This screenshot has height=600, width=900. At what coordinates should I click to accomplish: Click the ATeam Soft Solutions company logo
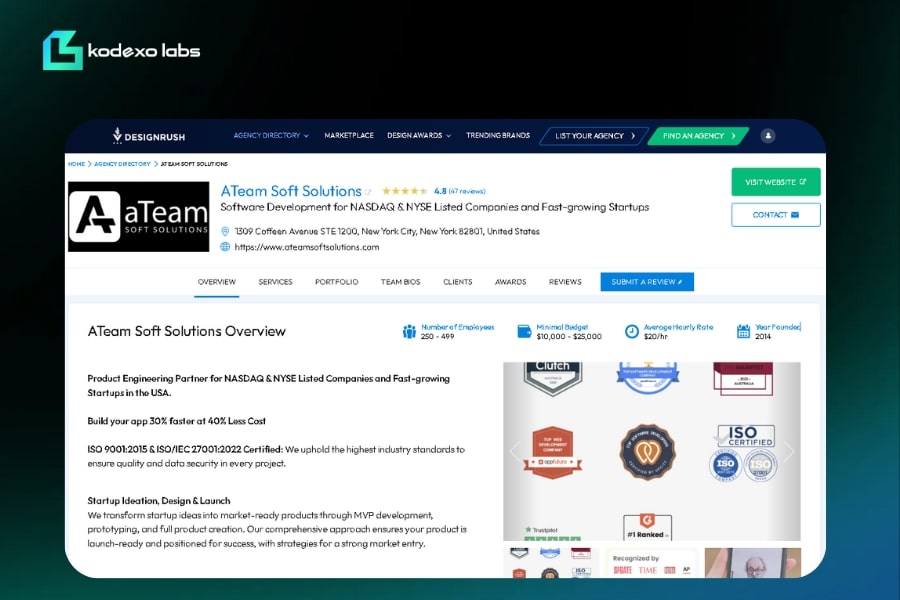click(x=138, y=216)
